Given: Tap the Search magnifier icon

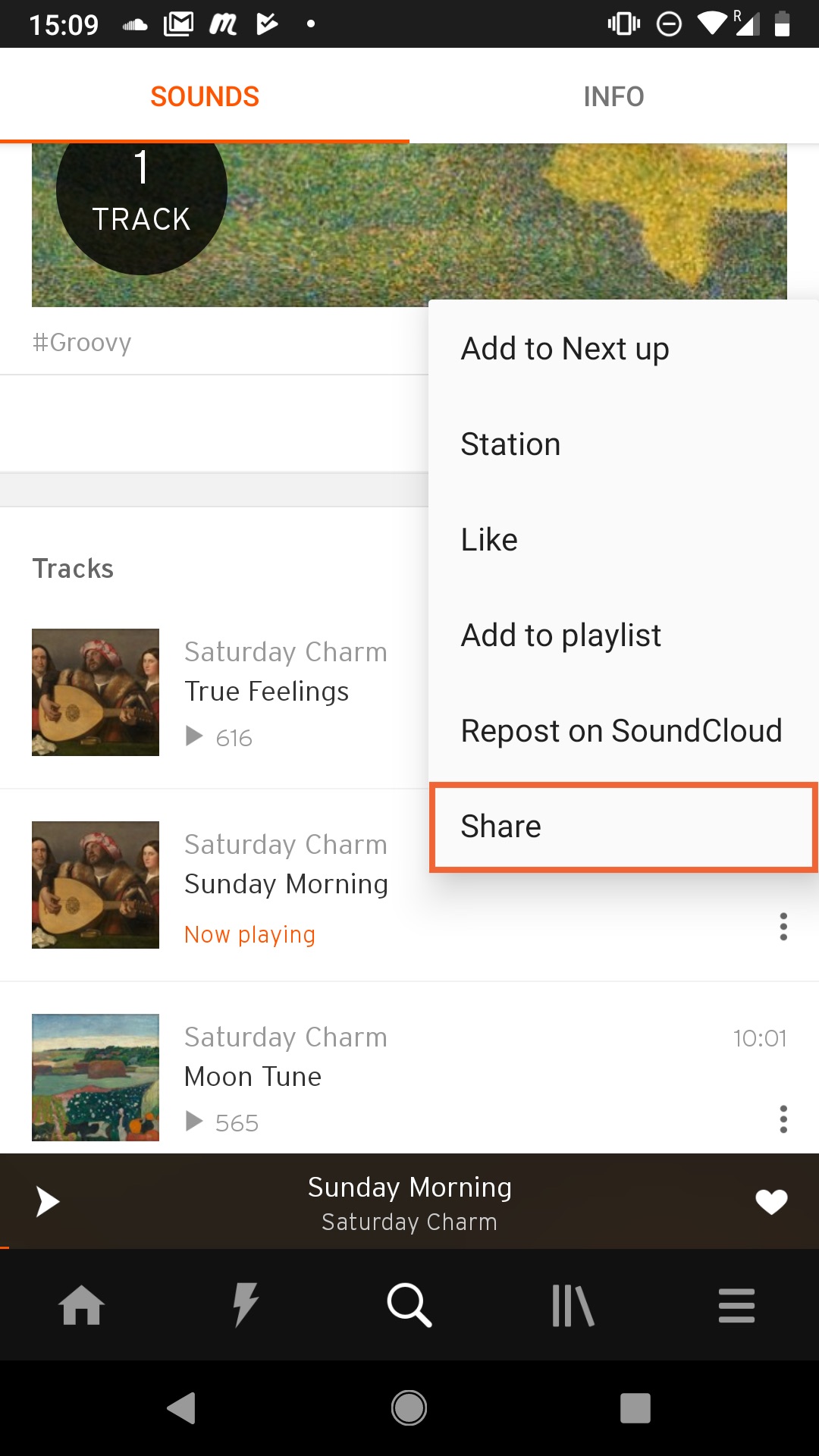Looking at the screenshot, I should (x=409, y=1305).
